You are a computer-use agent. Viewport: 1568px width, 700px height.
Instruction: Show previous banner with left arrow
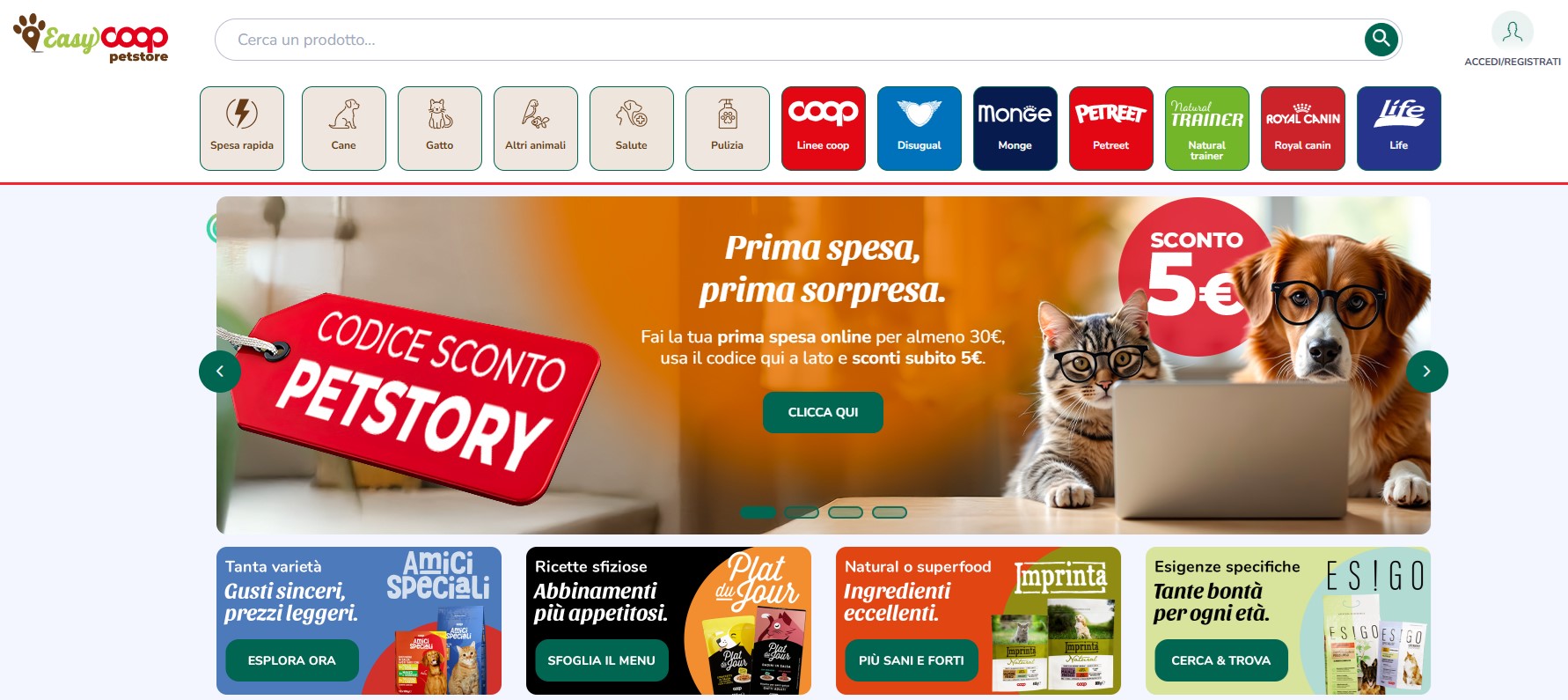(x=220, y=372)
